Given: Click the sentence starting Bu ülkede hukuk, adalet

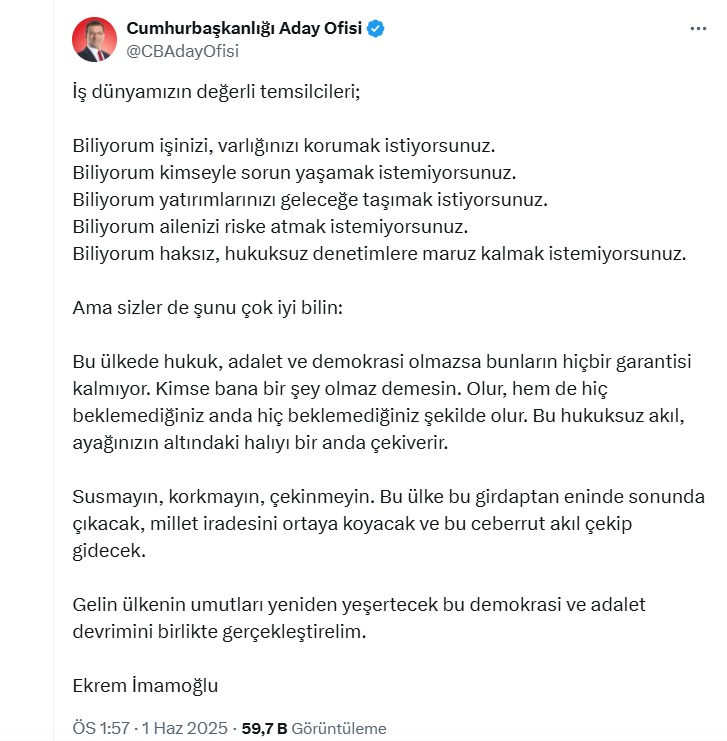Looking at the screenshot, I should coord(382,375).
